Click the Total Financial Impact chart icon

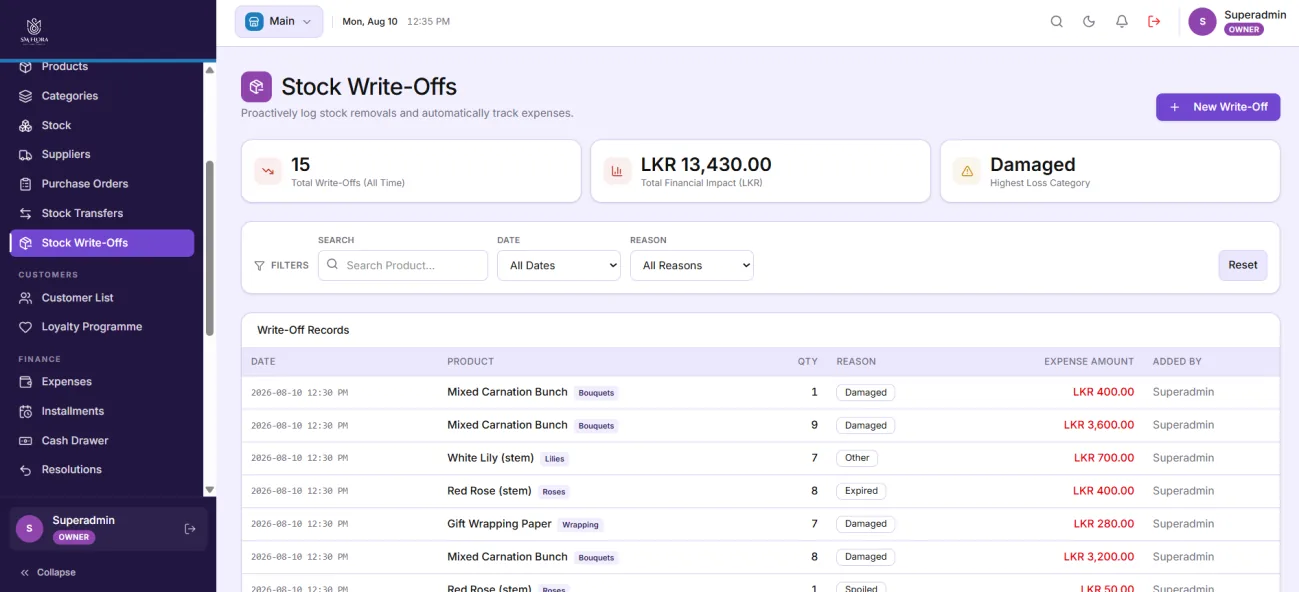point(617,171)
